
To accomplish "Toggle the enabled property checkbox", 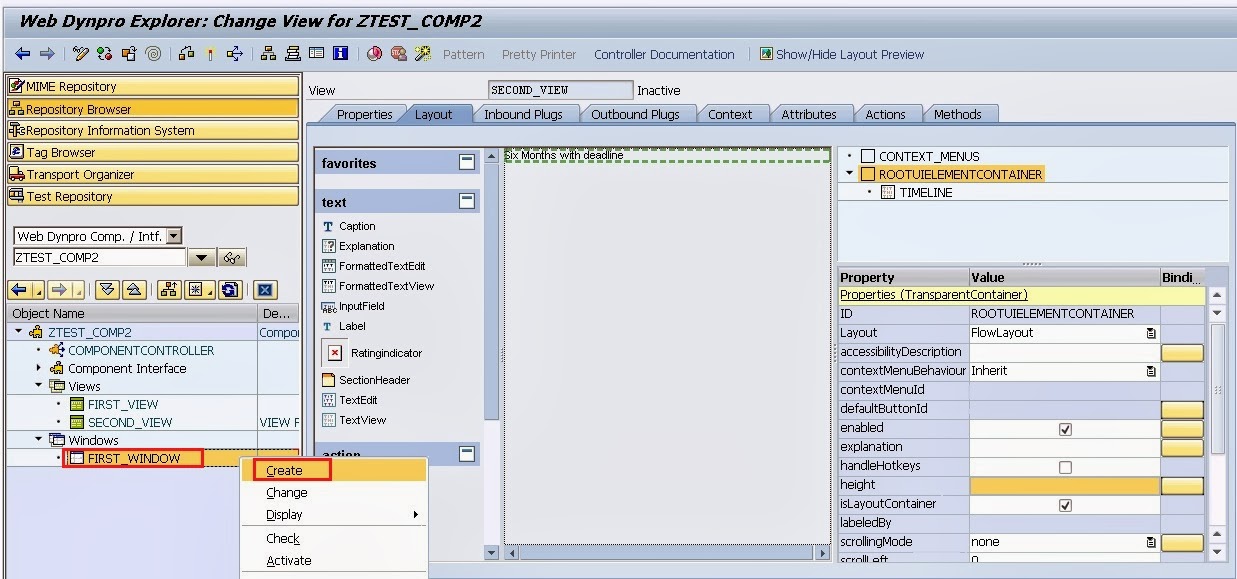I will pyautogui.click(x=1065, y=428).
